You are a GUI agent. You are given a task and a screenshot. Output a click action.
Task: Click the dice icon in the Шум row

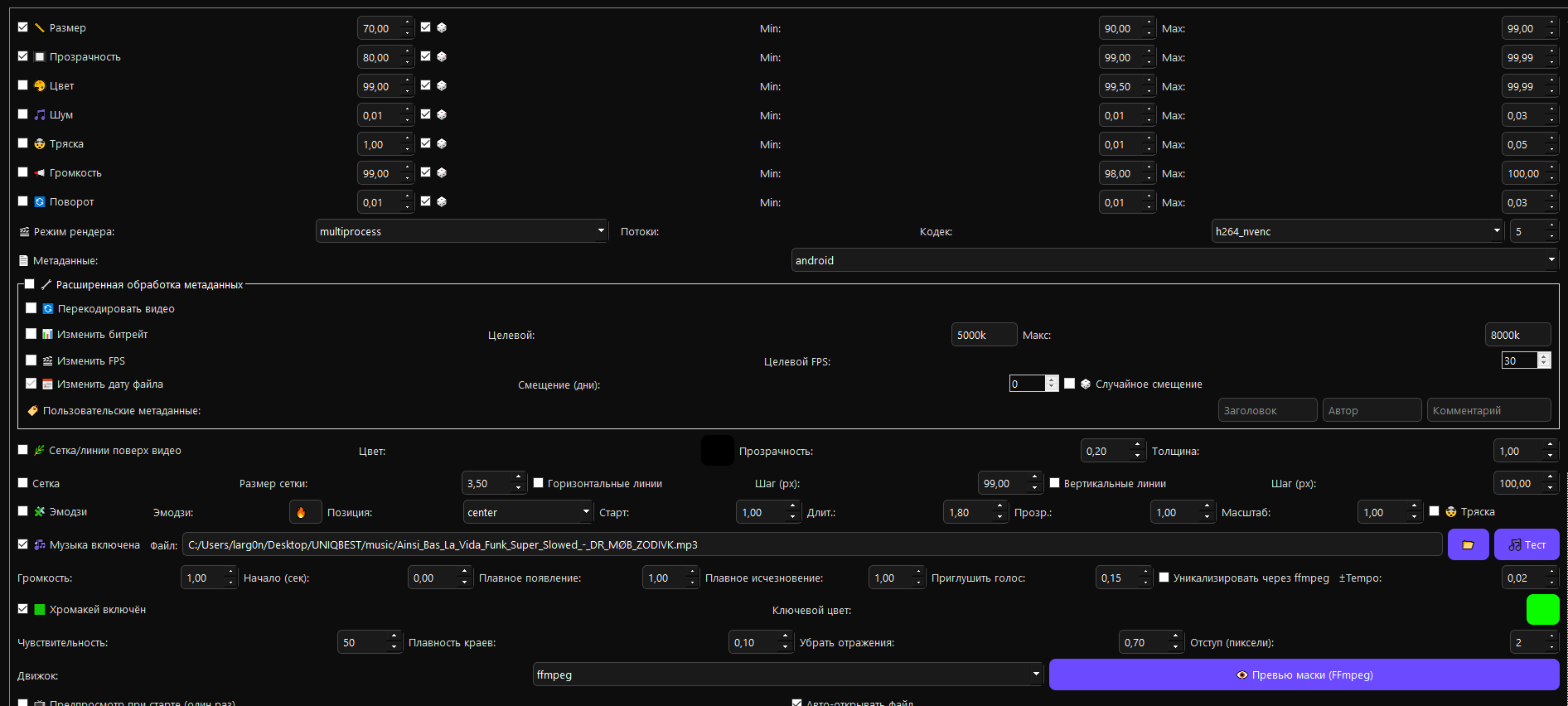(x=442, y=114)
